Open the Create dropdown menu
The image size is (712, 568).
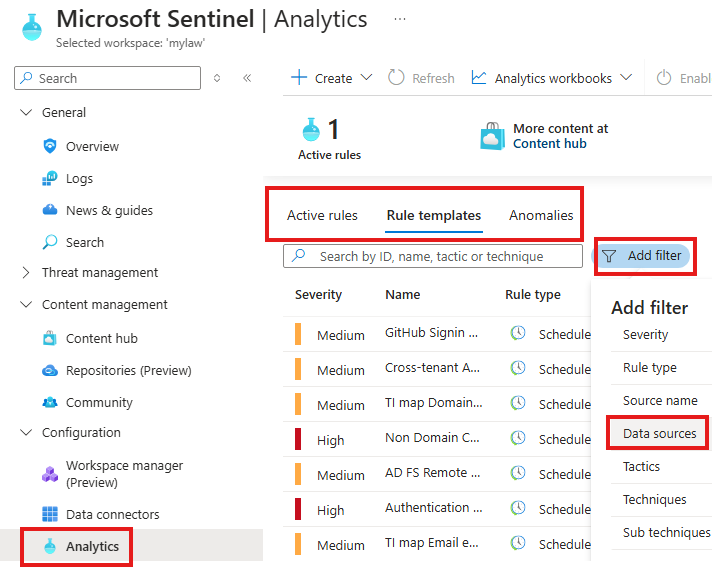coord(331,78)
